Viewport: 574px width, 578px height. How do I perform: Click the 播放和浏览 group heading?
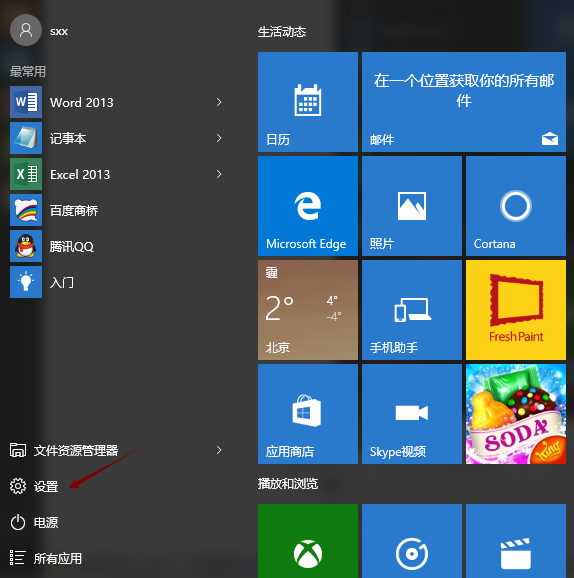click(288, 484)
